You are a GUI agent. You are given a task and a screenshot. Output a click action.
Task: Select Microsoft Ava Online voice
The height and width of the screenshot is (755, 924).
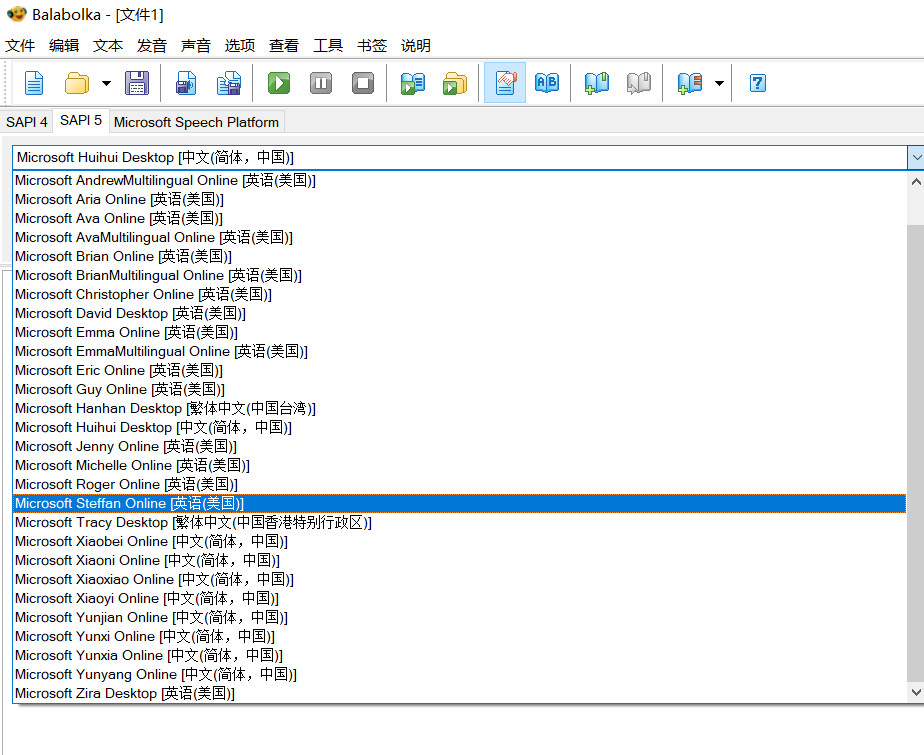click(x=460, y=218)
